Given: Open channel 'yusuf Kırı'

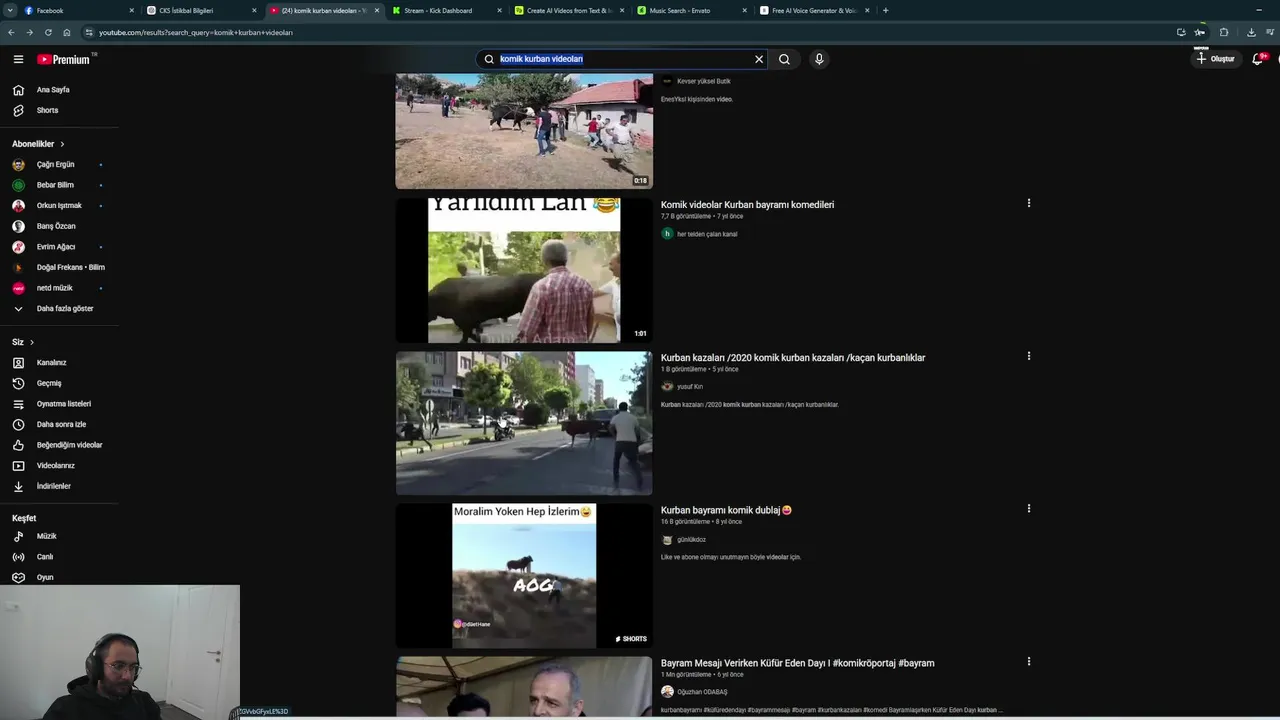Looking at the screenshot, I should 690,387.
